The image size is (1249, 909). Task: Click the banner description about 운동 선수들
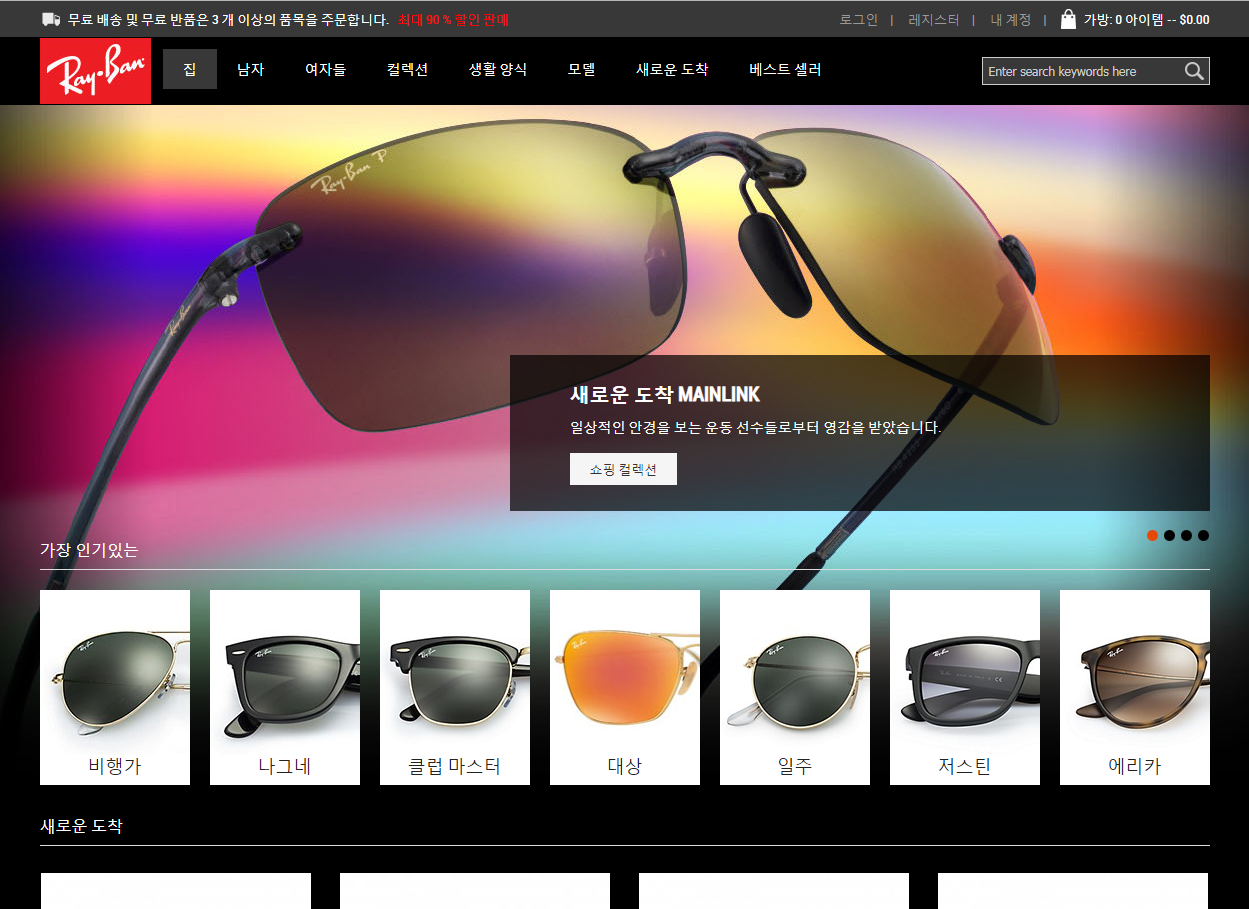[x=756, y=427]
